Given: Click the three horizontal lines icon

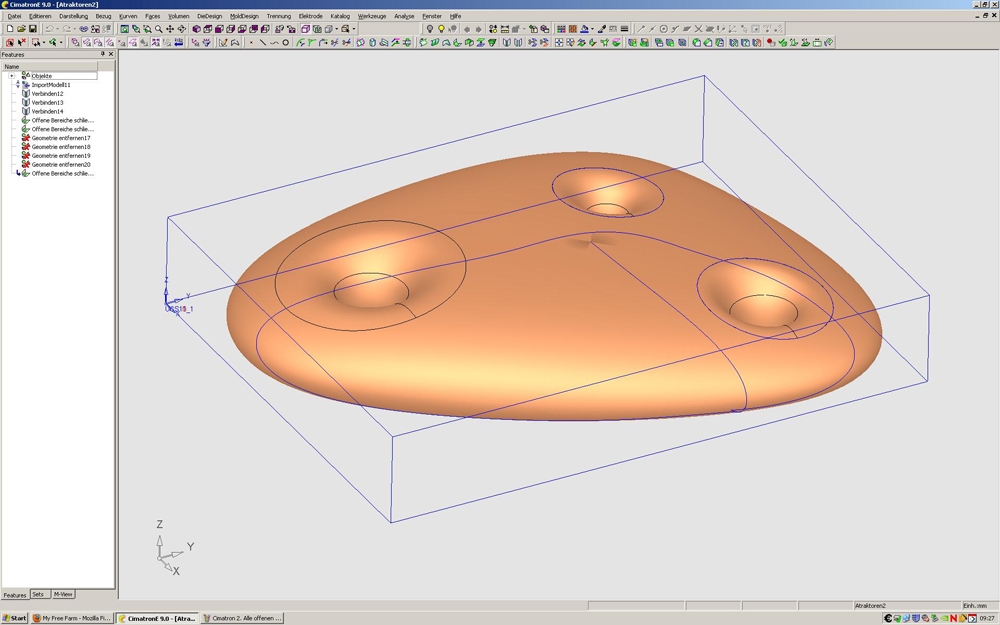Looking at the screenshot, I should coord(624,29).
